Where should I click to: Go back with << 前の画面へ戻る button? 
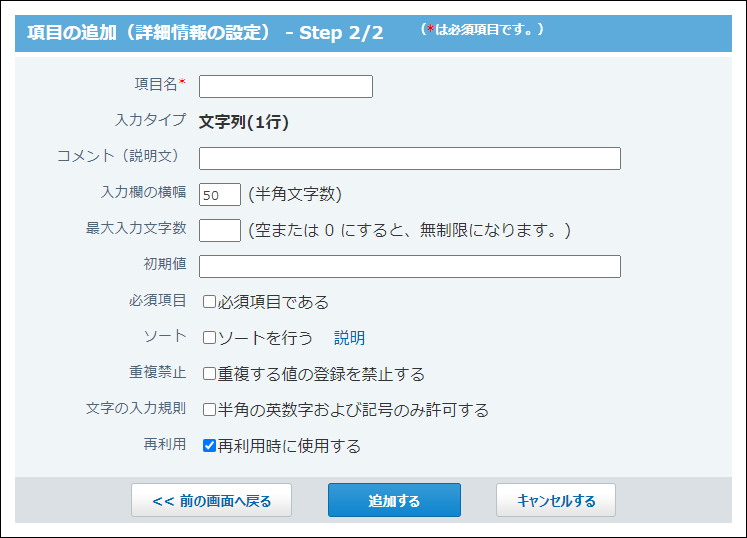tap(212, 500)
